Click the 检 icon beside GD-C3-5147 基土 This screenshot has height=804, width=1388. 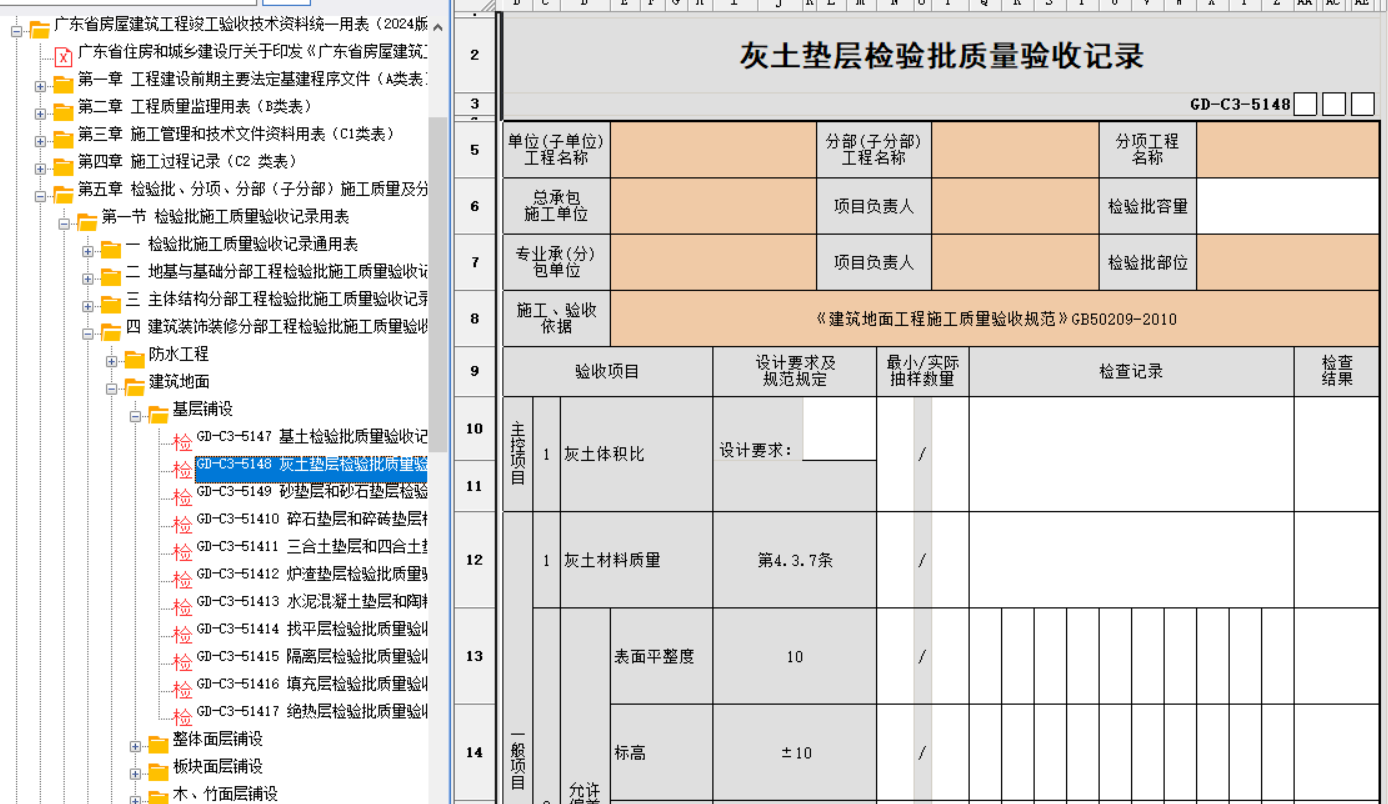[182, 442]
